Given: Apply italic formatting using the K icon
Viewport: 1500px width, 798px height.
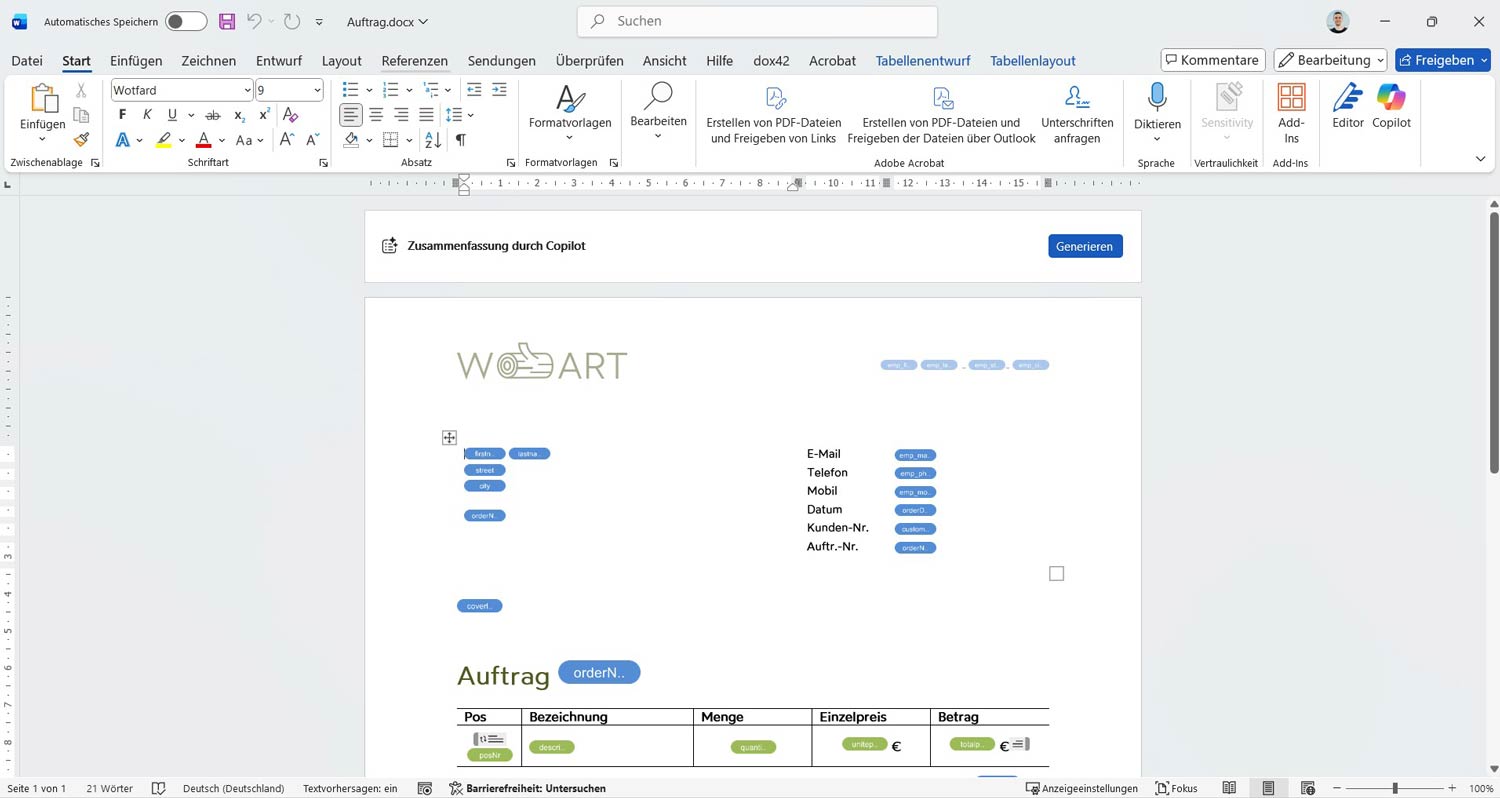Looking at the screenshot, I should pyautogui.click(x=146, y=114).
